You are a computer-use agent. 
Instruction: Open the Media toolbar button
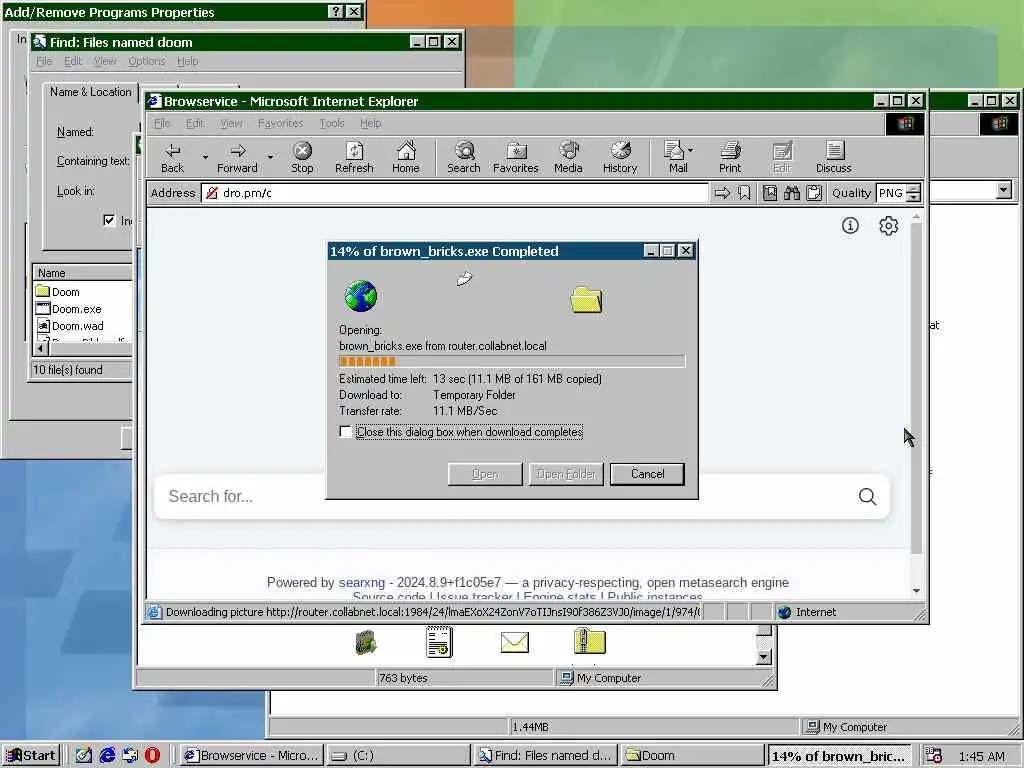pyautogui.click(x=568, y=157)
